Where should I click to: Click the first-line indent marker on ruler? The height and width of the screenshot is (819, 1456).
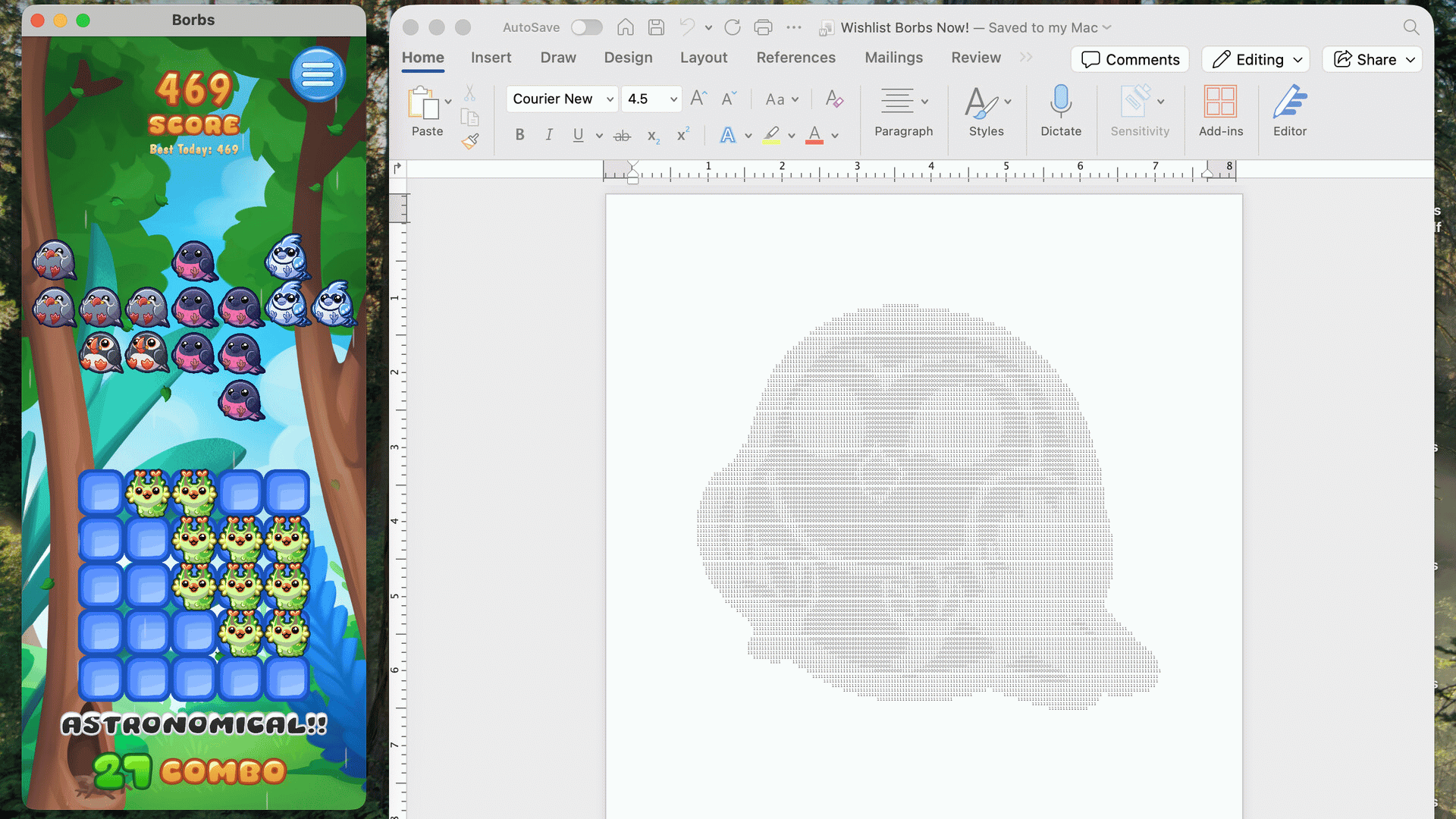(632, 165)
